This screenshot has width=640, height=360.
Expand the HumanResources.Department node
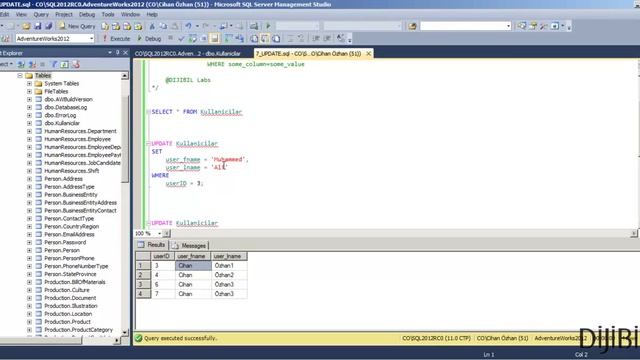29,131
